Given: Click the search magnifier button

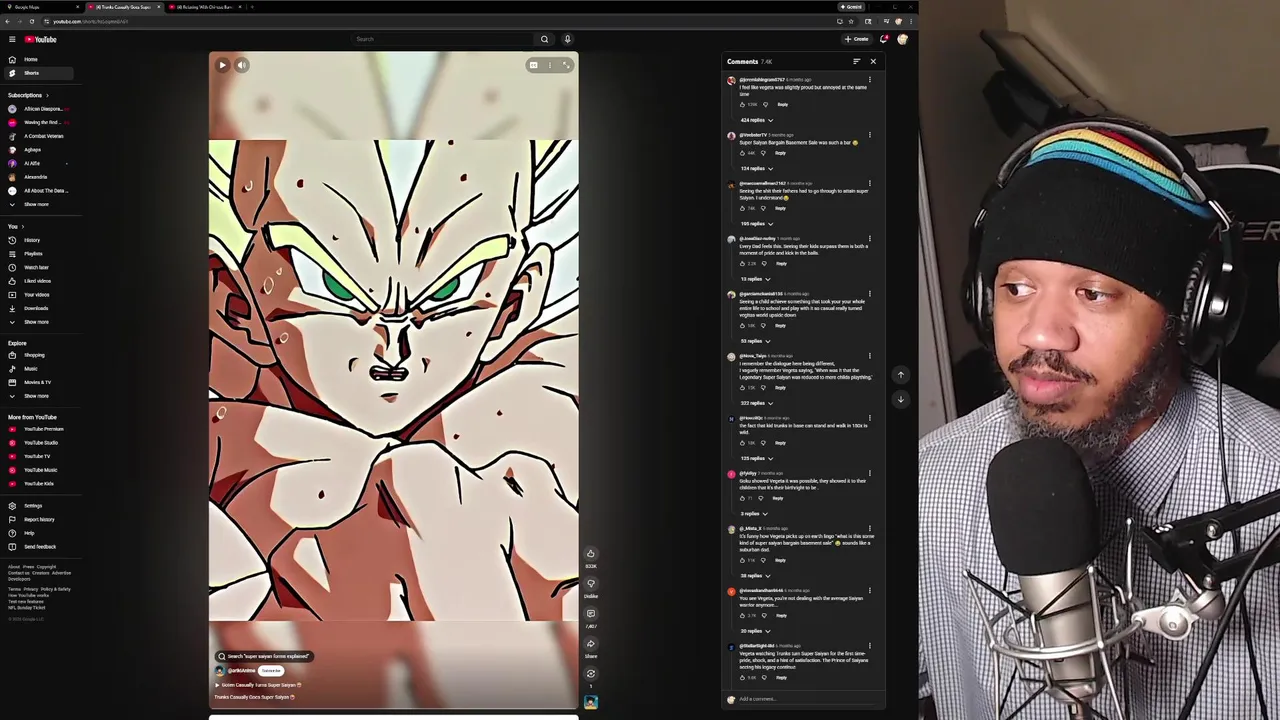Looking at the screenshot, I should pyautogui.click(x=544, y=39).
